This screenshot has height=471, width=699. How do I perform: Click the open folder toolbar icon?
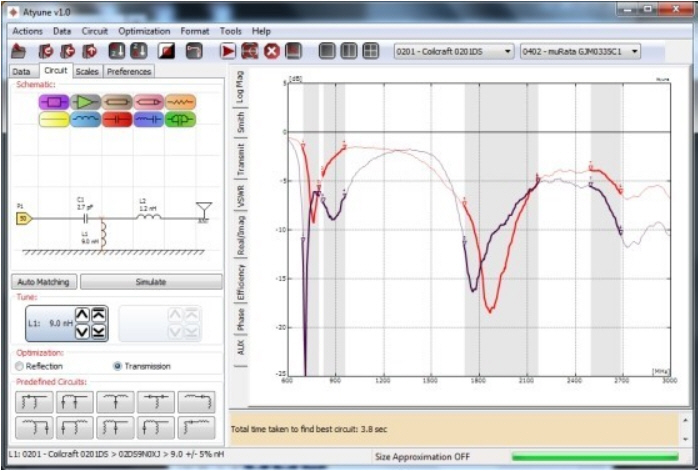pos(20,51)
